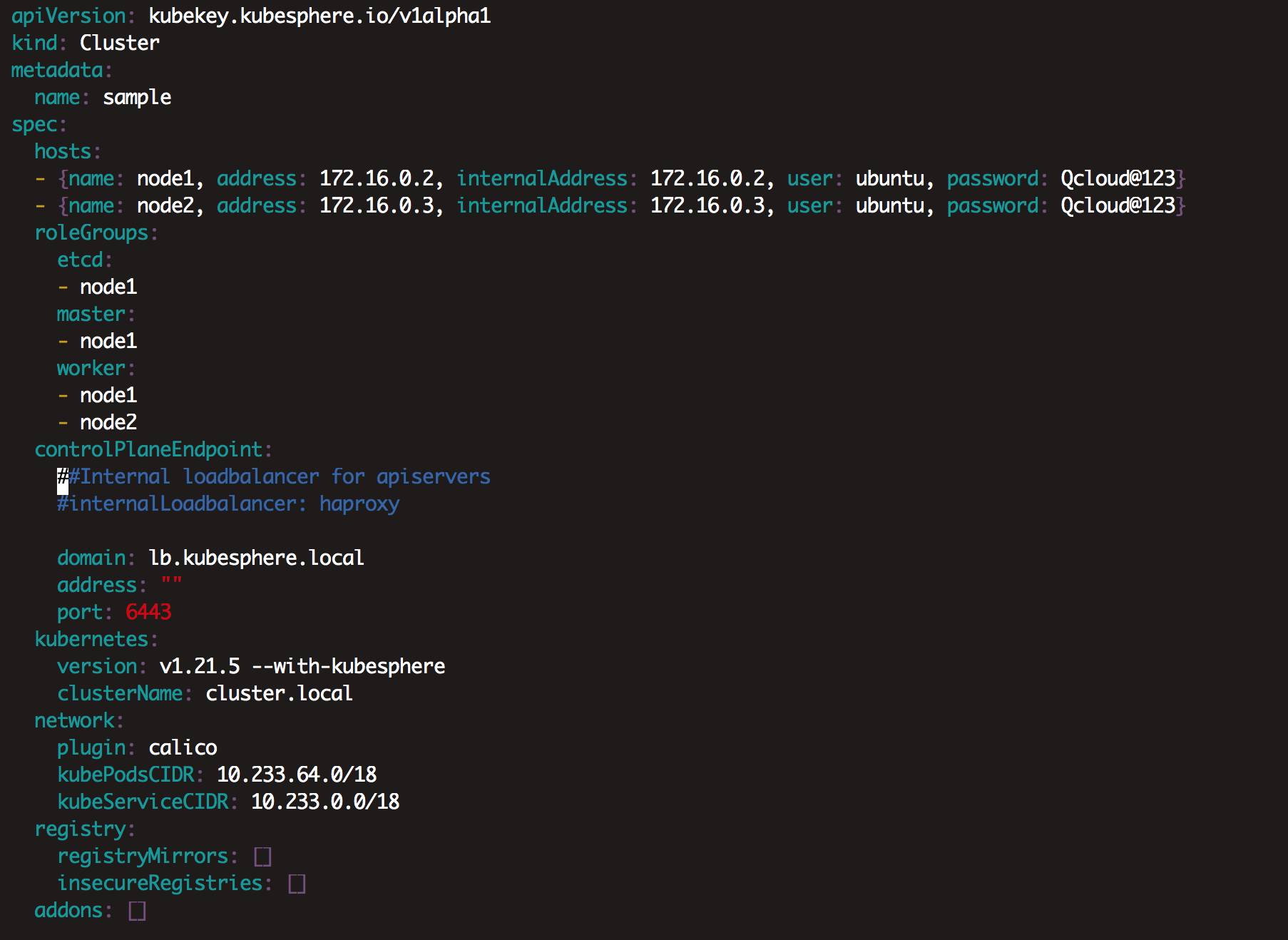Click the apiVersion key on the first line
This screenshot has height=940, width=1288.
coord(68,16)
